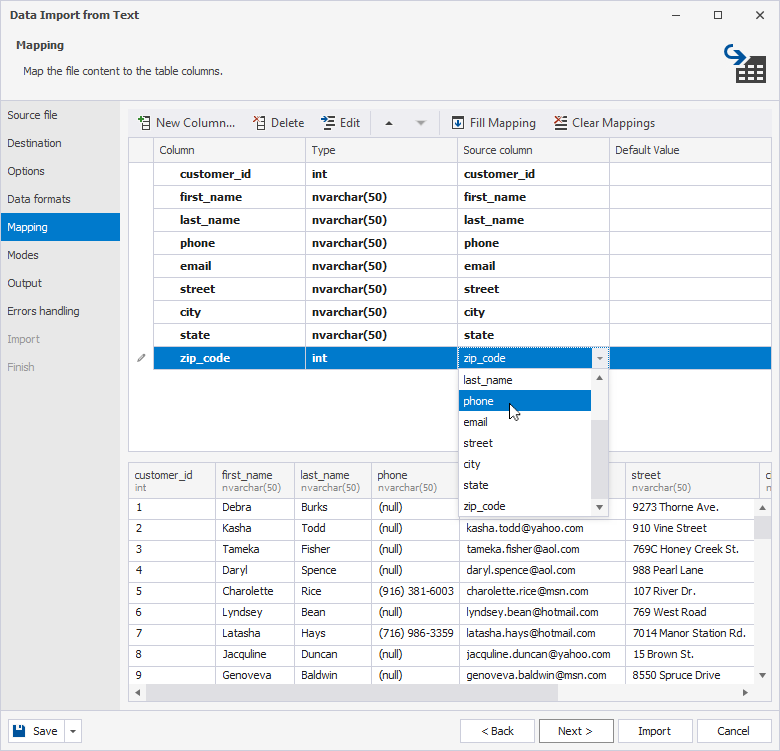Click the data import table icon in header
The height and width of the screenshot is (751, 780).
(x=745, y=64)
